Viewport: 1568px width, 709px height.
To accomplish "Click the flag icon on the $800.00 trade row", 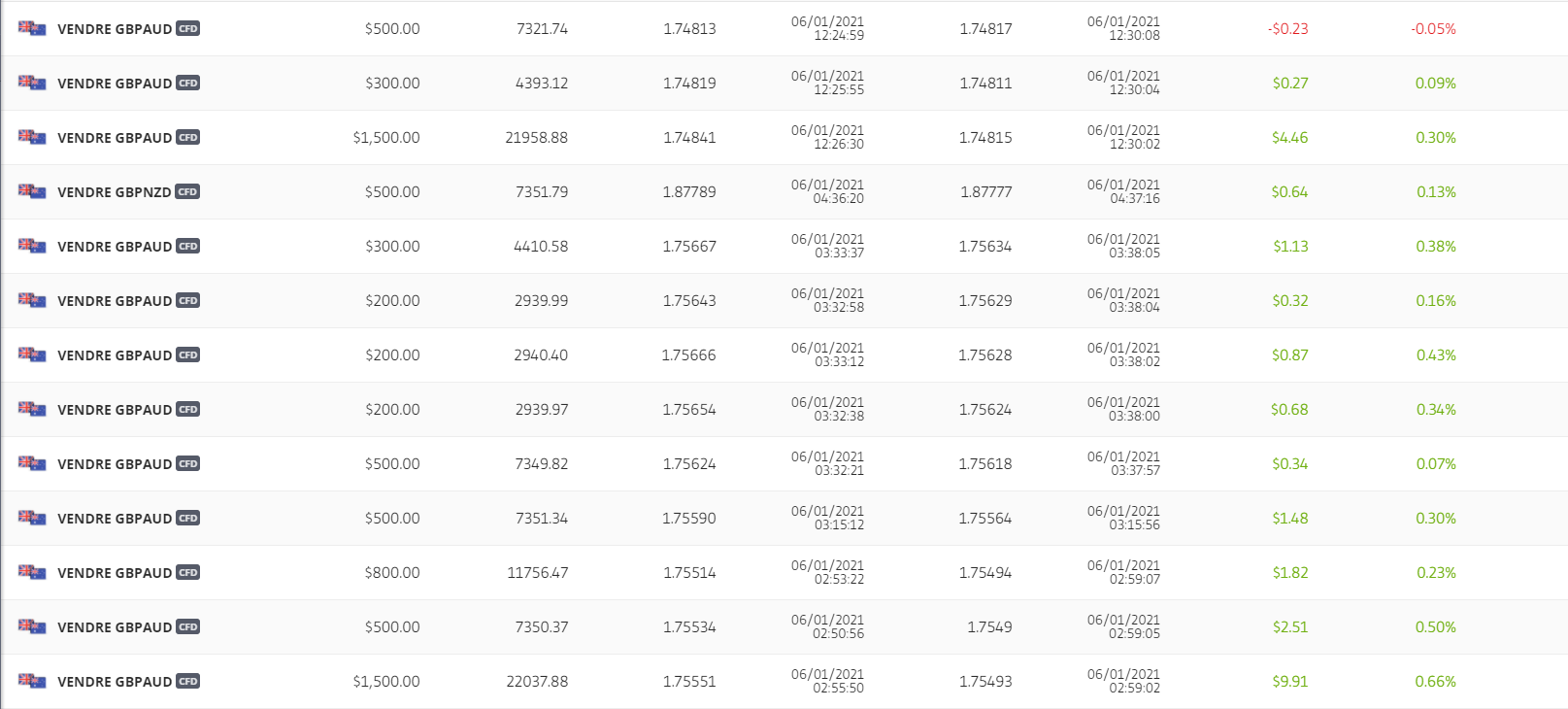I will coord(32,572).
